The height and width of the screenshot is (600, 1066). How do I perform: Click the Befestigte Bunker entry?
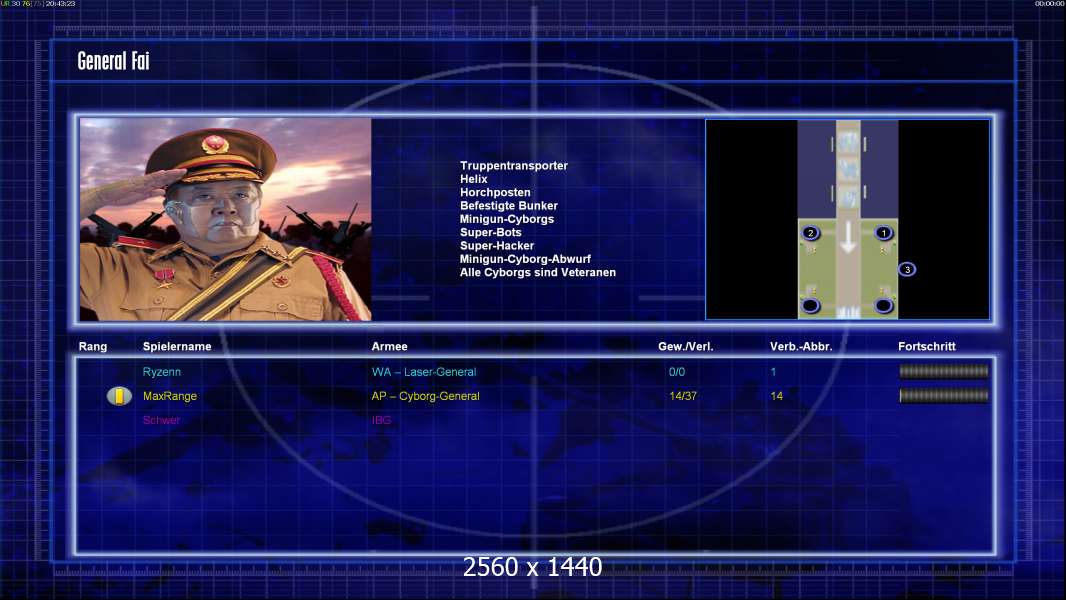[509, 206]
